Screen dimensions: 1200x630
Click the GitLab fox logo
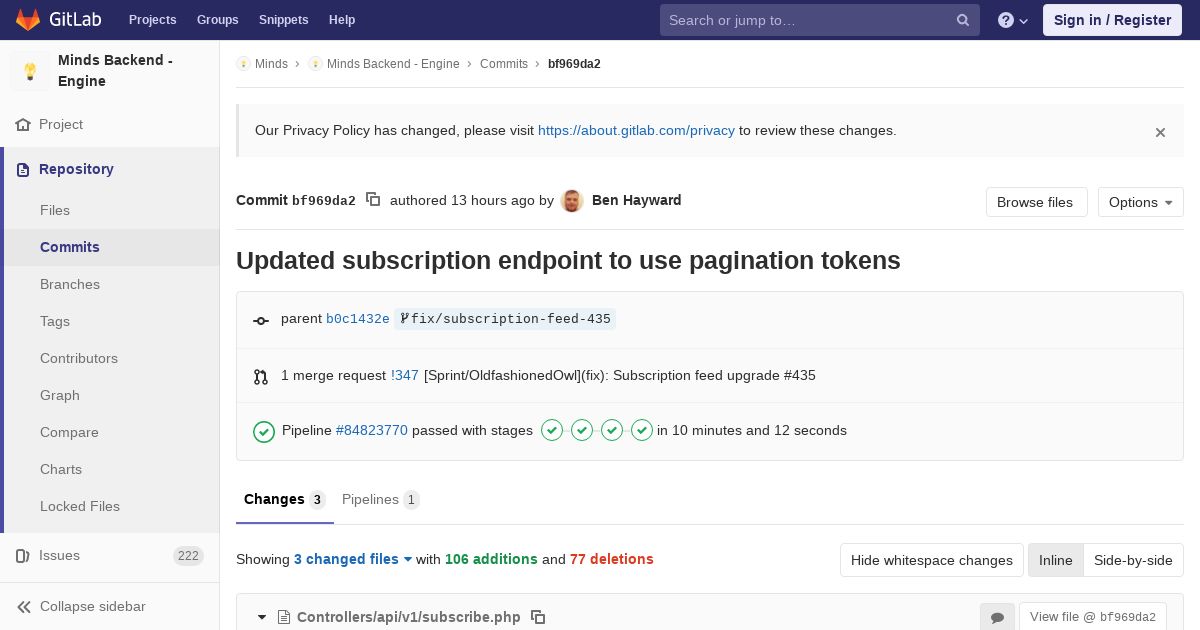coord(28,20)
